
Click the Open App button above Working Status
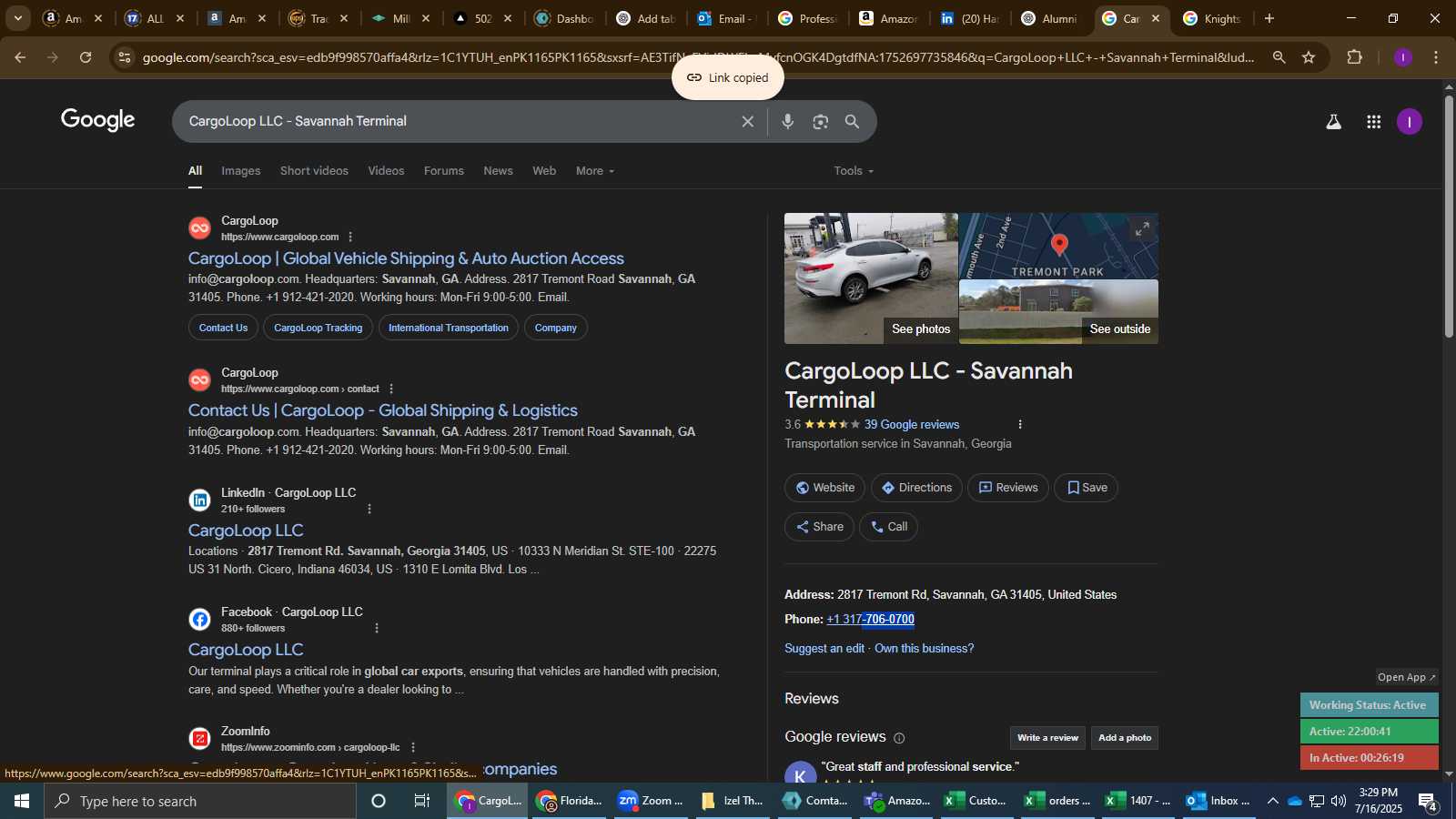pos(1406,677)
